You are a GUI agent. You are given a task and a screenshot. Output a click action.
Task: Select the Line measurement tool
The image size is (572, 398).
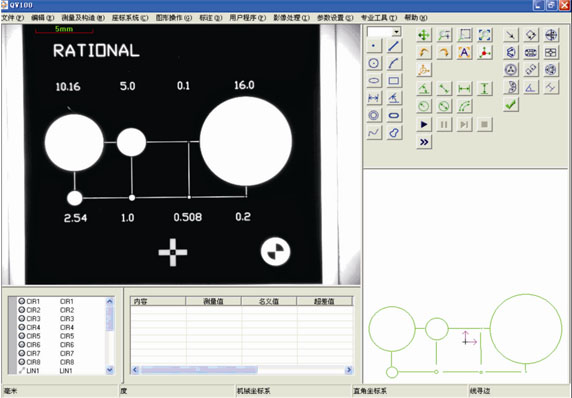pyautogui.click(x=394, y=46)
